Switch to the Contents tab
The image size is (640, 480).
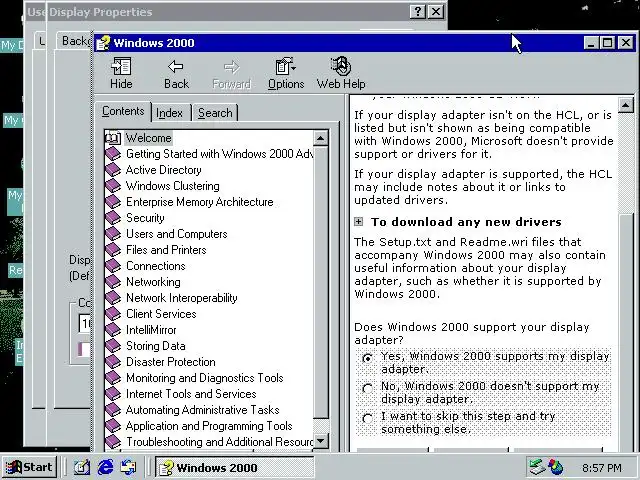coord(123,111)
